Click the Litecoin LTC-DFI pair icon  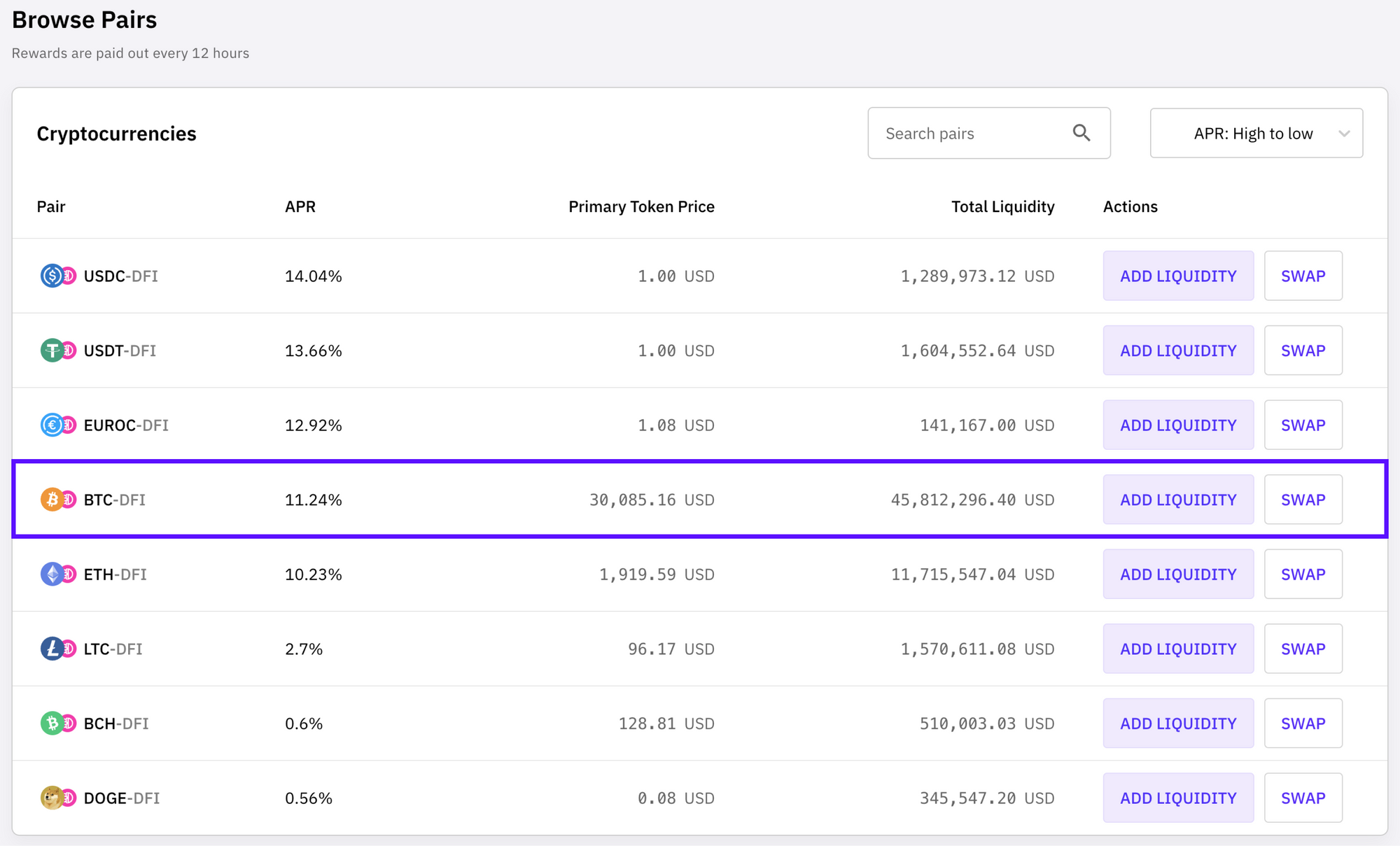(x=52, y=649)
